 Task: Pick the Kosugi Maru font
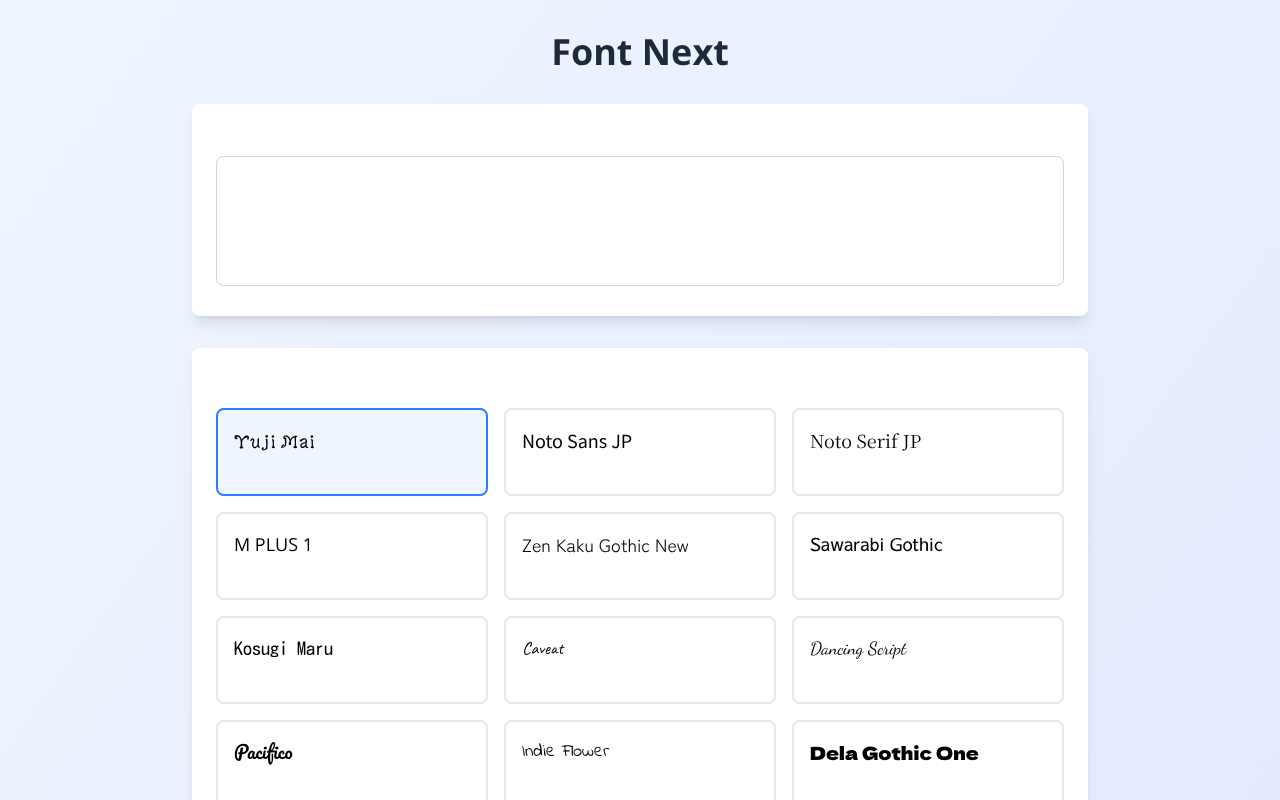click(352, 660)
